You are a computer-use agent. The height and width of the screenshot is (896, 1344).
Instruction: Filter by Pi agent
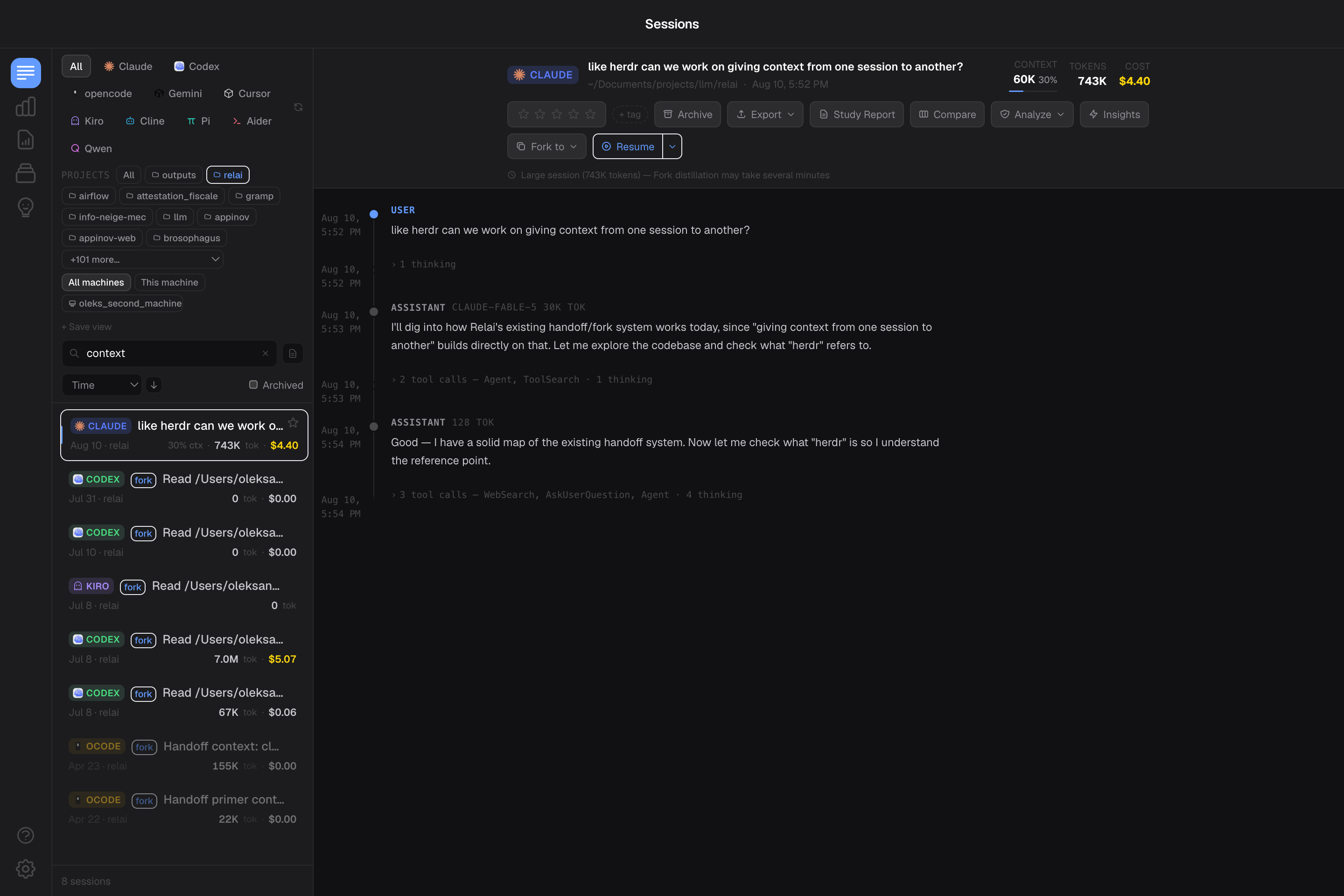(198, 120)
